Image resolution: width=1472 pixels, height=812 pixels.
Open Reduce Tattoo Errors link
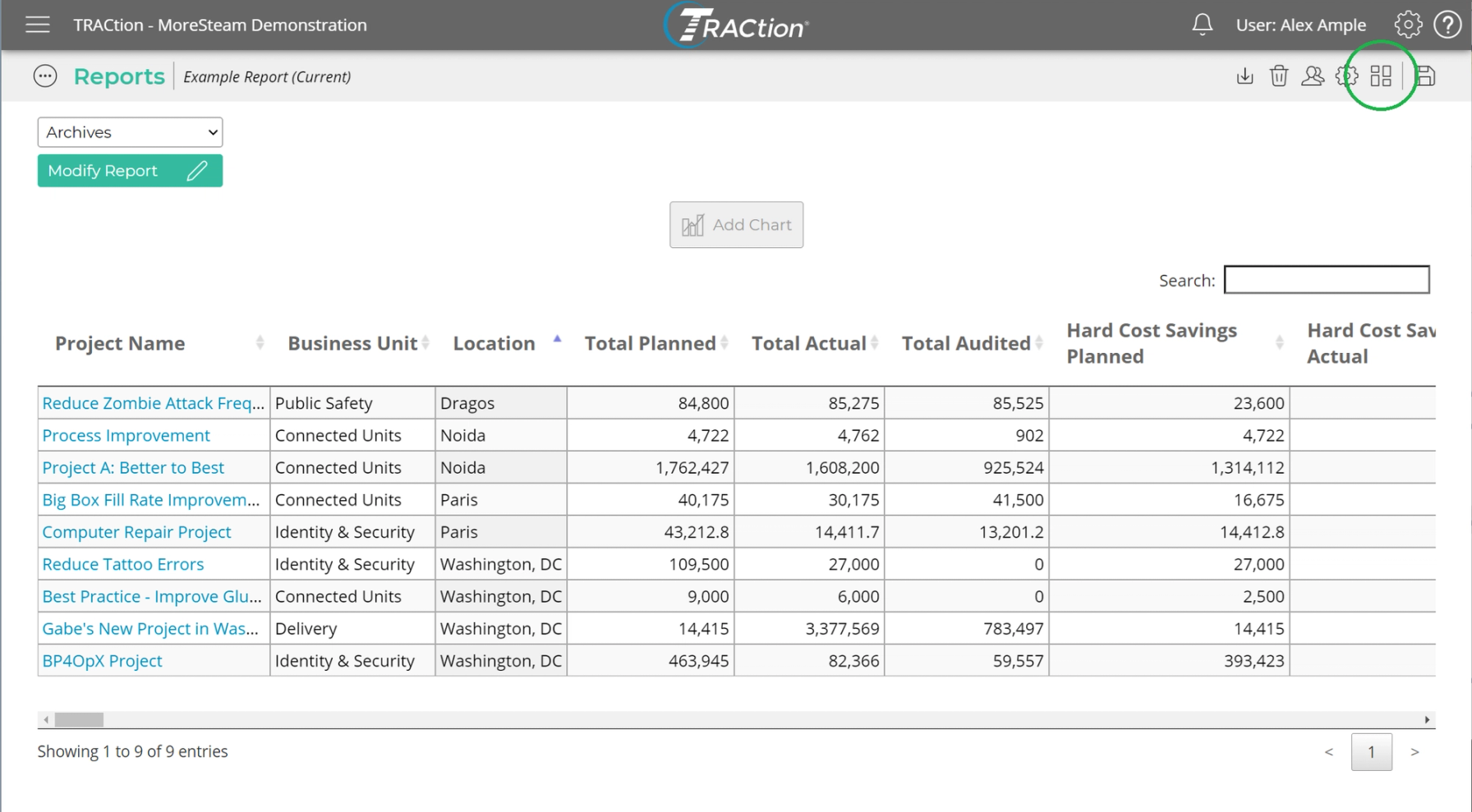(123, 564)
